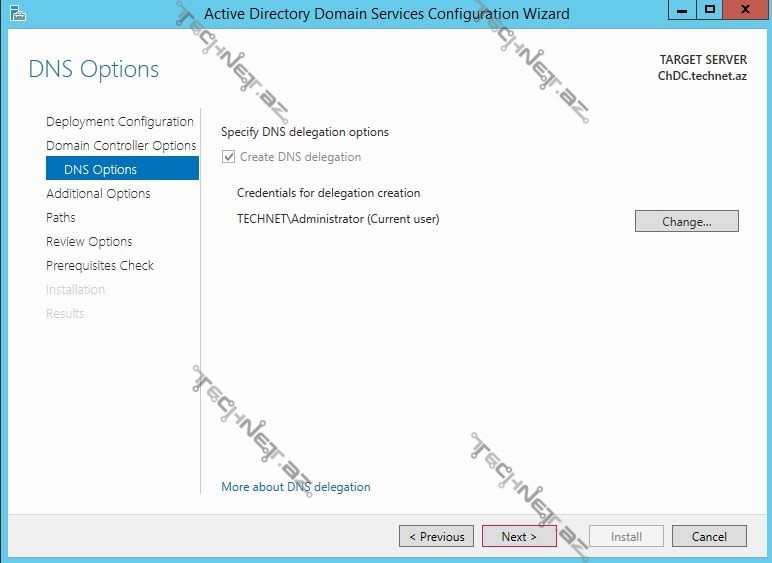Go back with the Previous button

(437, 536)
